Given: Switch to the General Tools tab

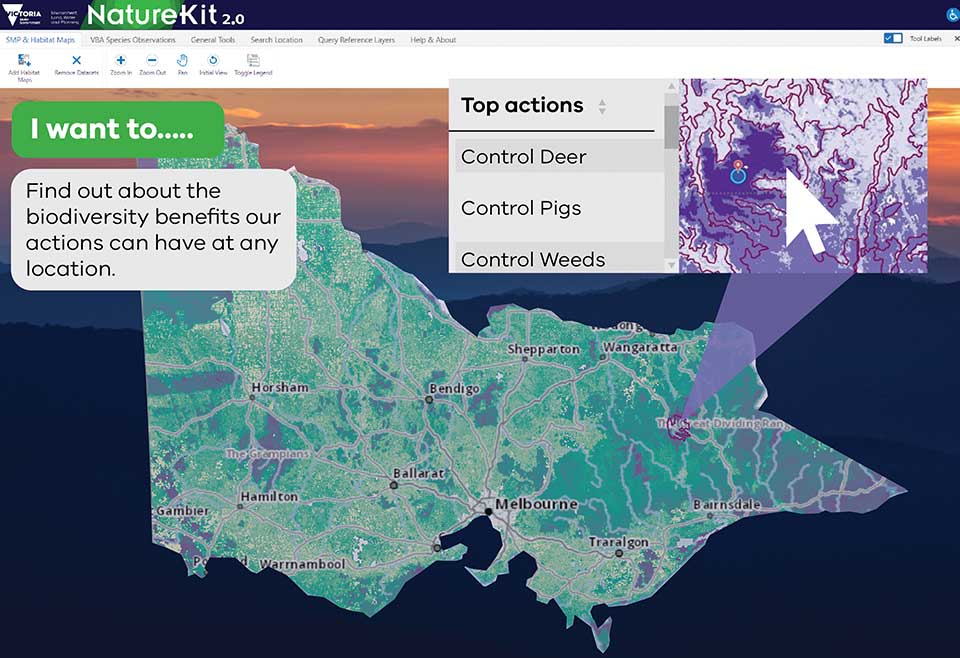Looking at the screenshot, I should tap(212, 40).
